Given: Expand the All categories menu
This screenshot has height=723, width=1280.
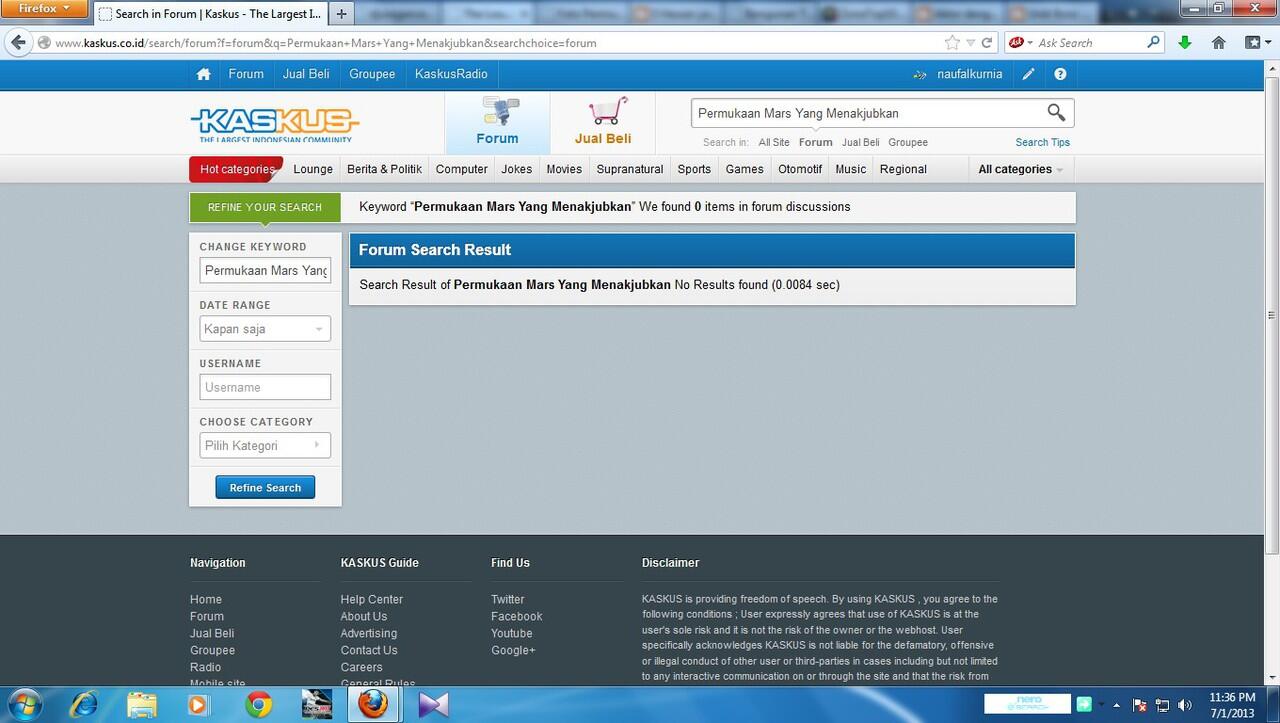Looking at the screenshot, I should [x=1020, y=169].
